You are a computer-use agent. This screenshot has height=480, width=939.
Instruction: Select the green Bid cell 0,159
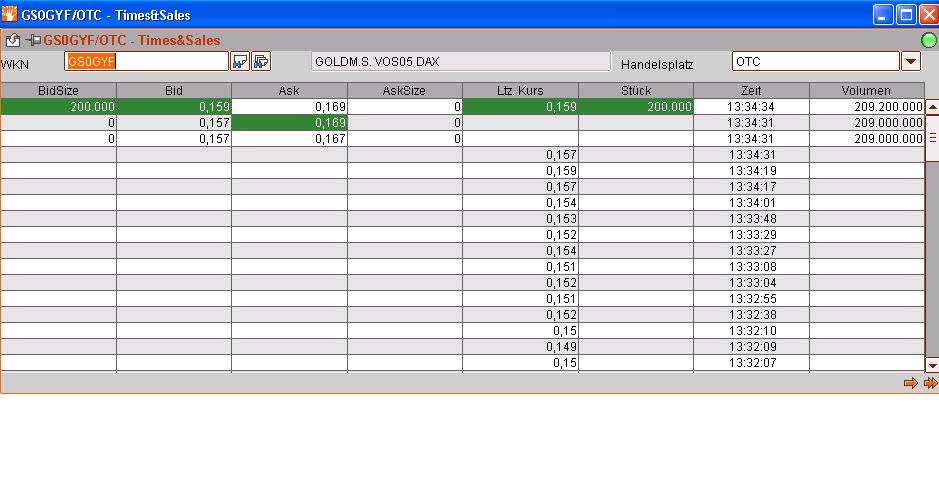pyautogui.click(x=174, y=107)
